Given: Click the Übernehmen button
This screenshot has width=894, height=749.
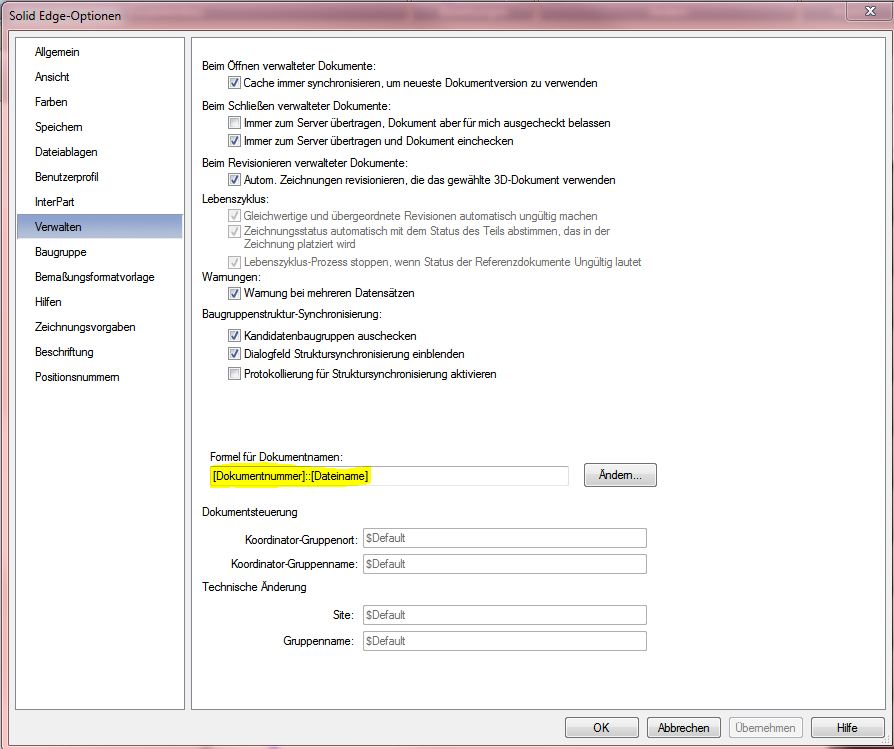Looking at the screenshot, I should pos(766,728).
